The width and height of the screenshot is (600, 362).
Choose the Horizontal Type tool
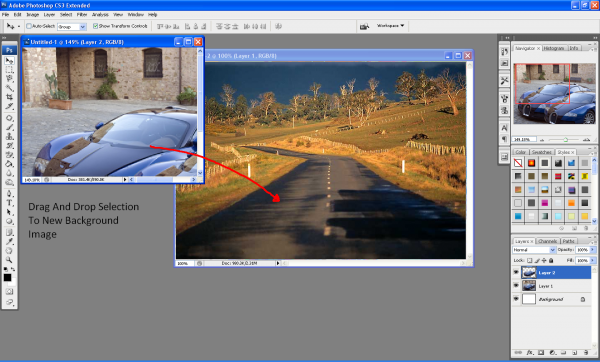(x=9, y=202)
